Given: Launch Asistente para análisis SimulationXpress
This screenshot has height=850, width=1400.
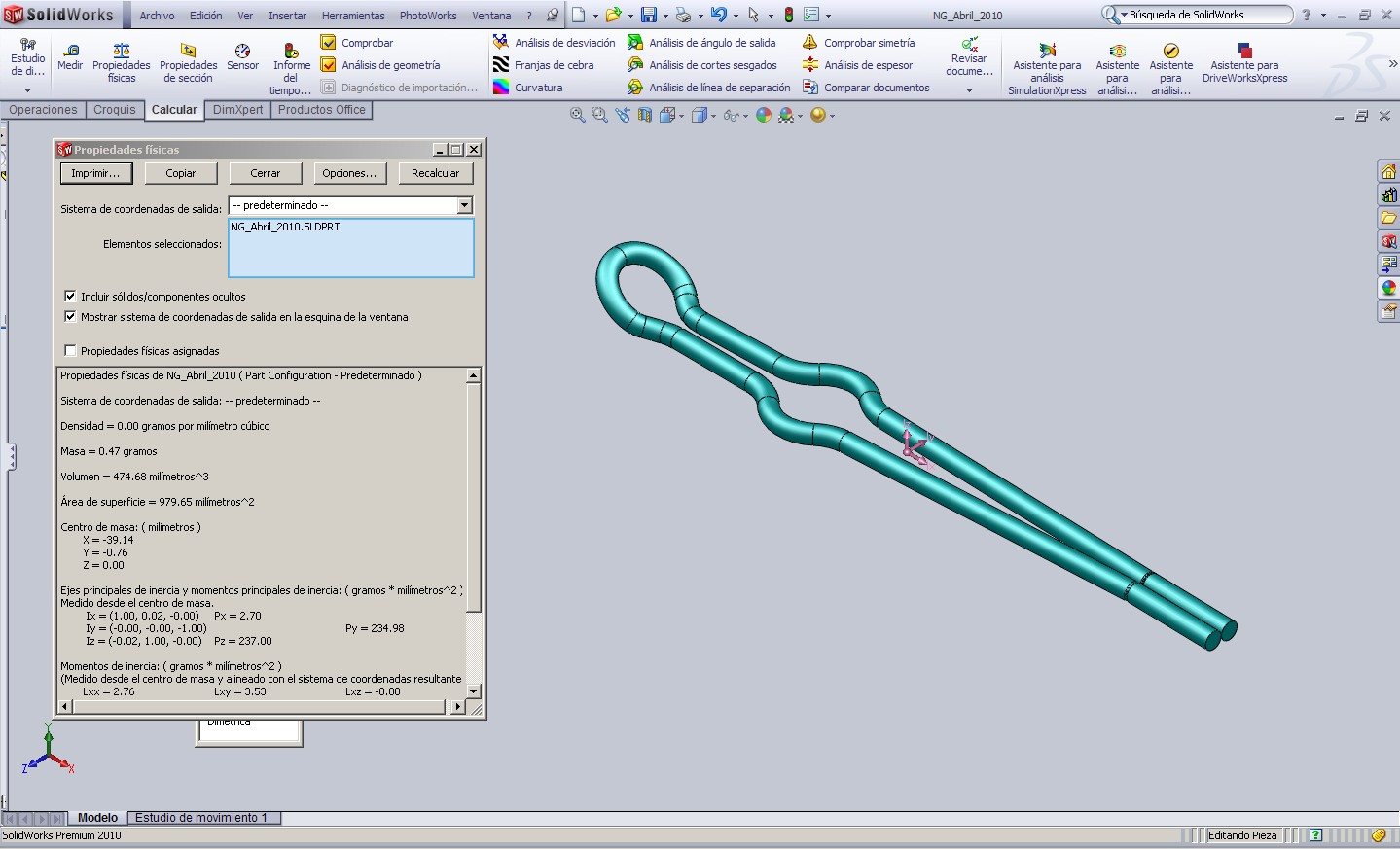Looking at the screenshot, I should (x=1047, y=68).
